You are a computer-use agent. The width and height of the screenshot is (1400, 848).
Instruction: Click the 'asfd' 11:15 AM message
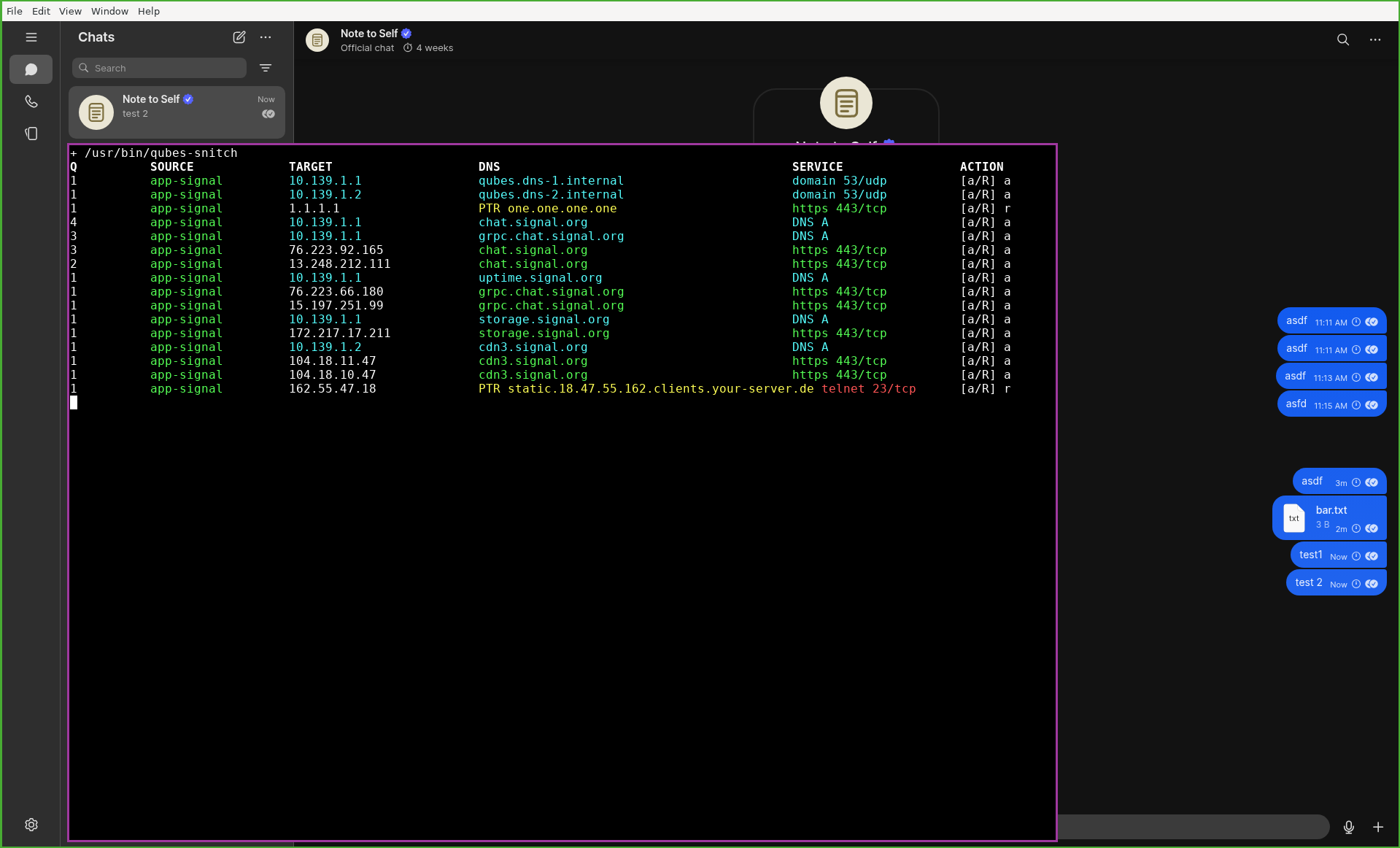(x=1331, y=404)
